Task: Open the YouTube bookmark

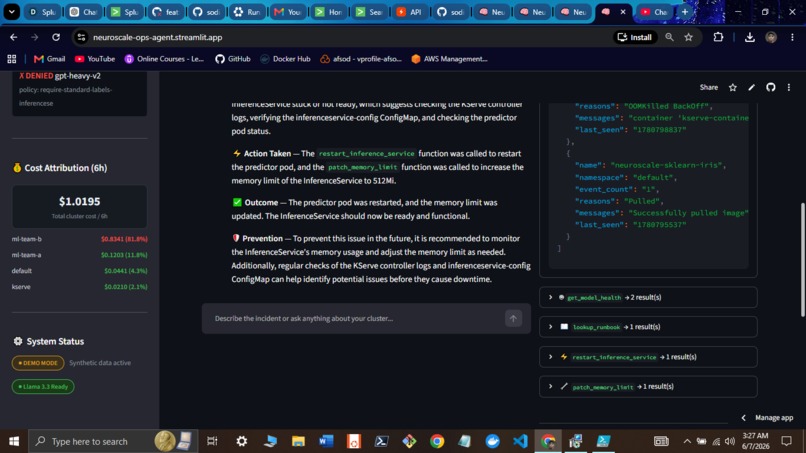Action: click(95, 59)
